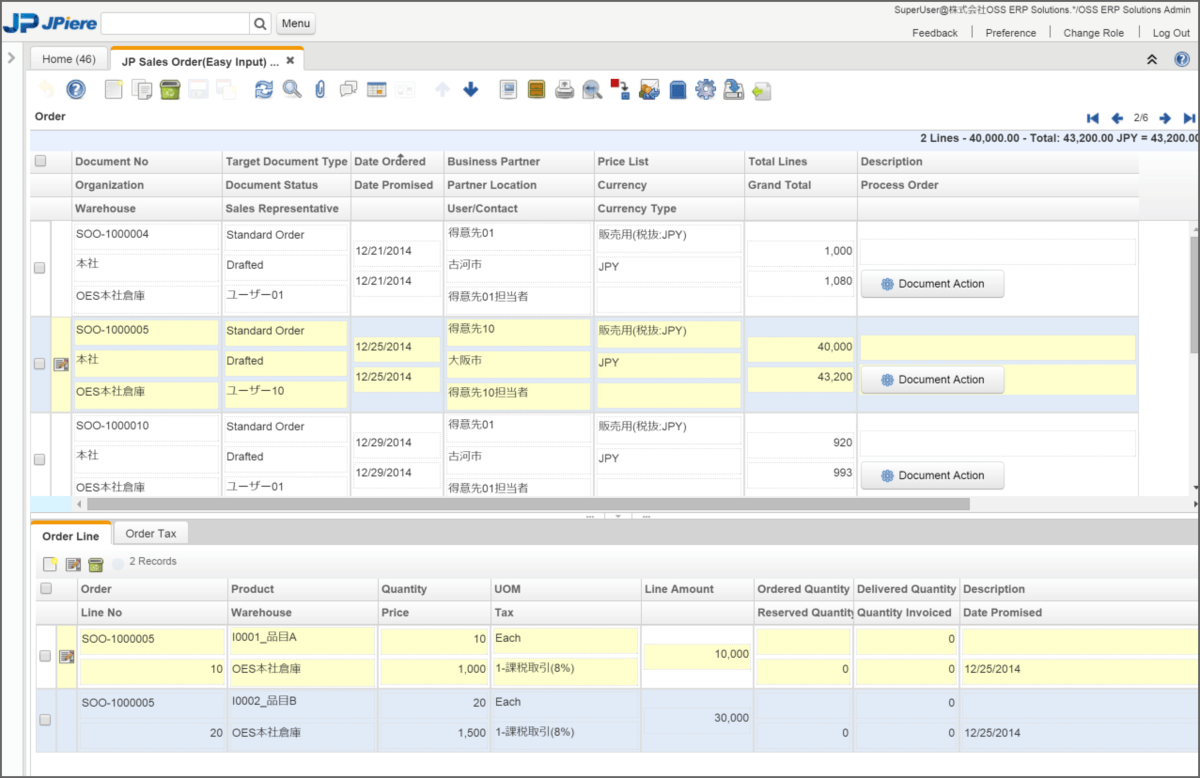
Task: Click the Log Out link
Action: [x=1171, y=33]
